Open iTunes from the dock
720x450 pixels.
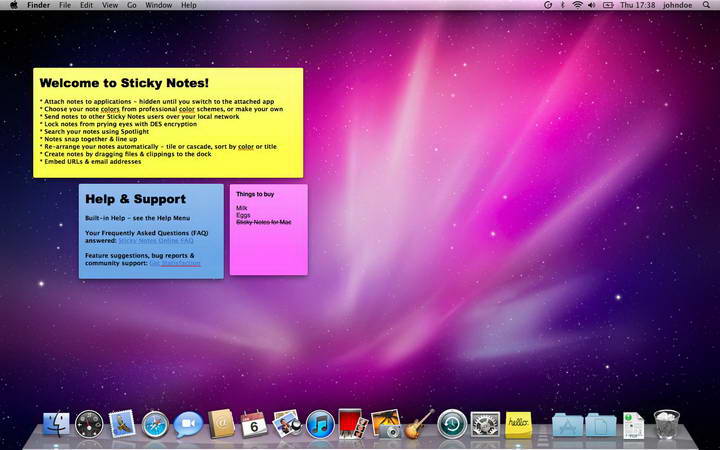[x=320, y=425]
